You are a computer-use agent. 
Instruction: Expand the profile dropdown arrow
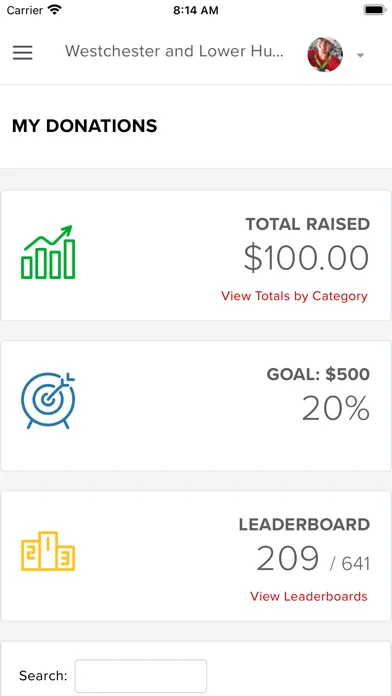coord(360,55)
